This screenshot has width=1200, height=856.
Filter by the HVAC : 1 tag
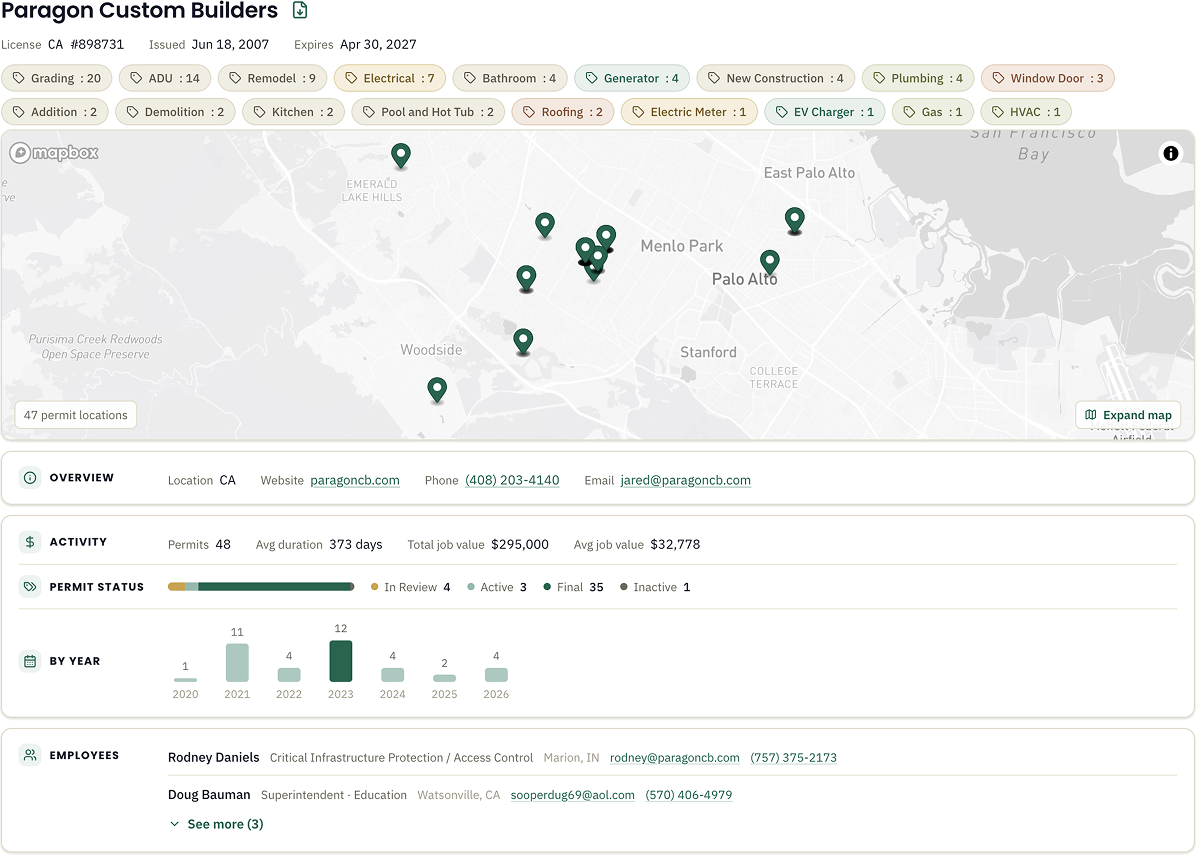[x=1027, y=112]
